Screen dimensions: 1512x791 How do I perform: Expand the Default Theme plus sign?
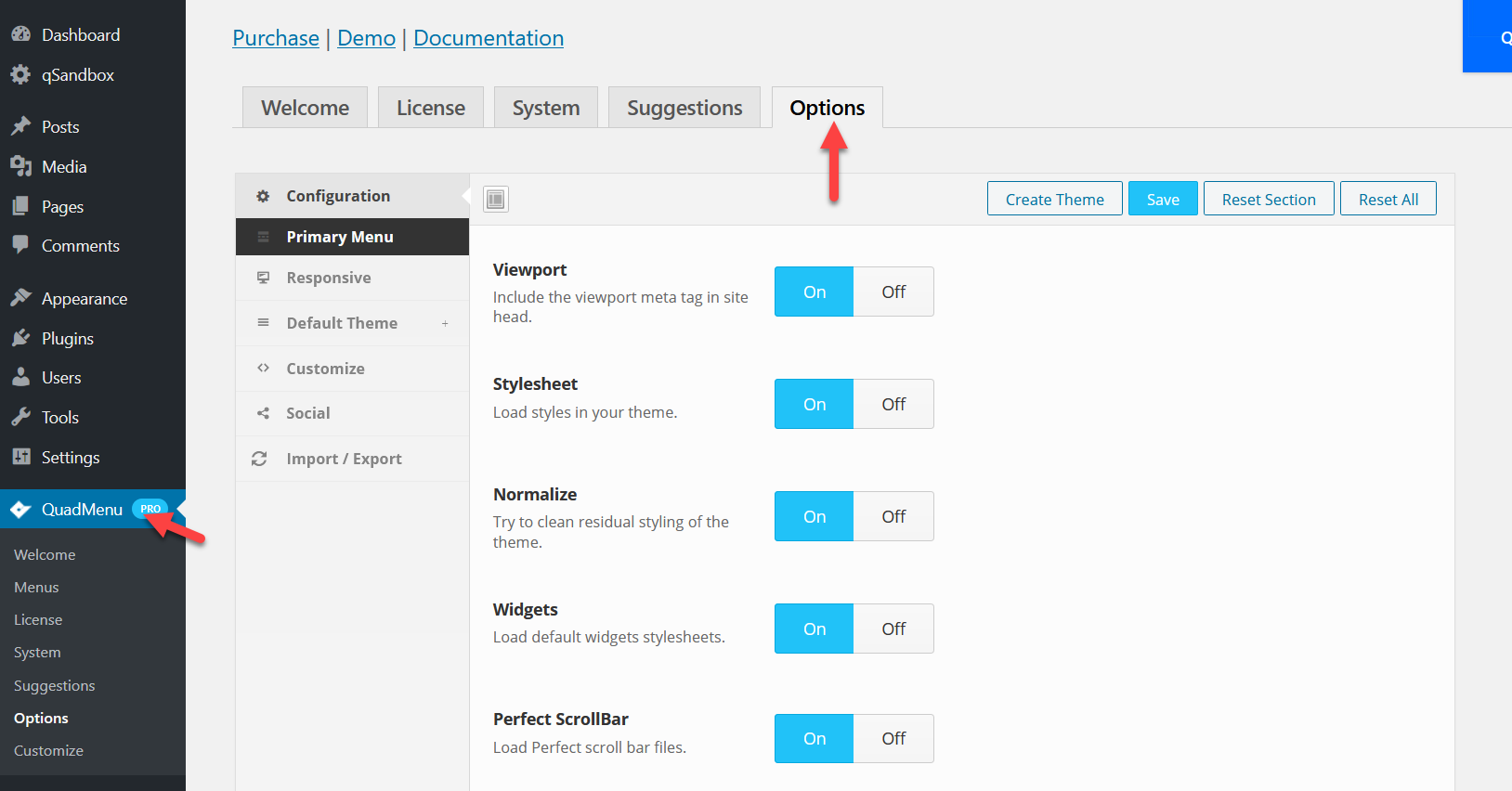click(445, 323)
